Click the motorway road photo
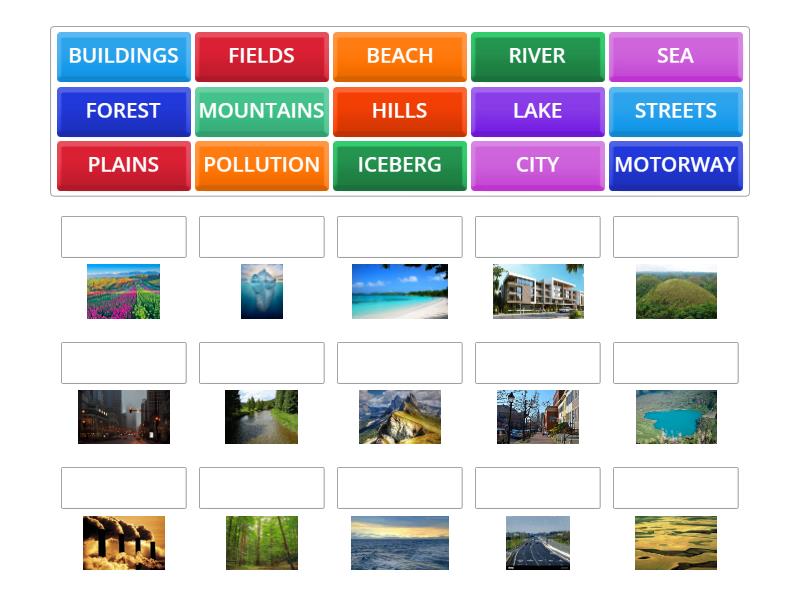This screenshot has width=800, height=600. pyautogui.click(x=537, y=543)
